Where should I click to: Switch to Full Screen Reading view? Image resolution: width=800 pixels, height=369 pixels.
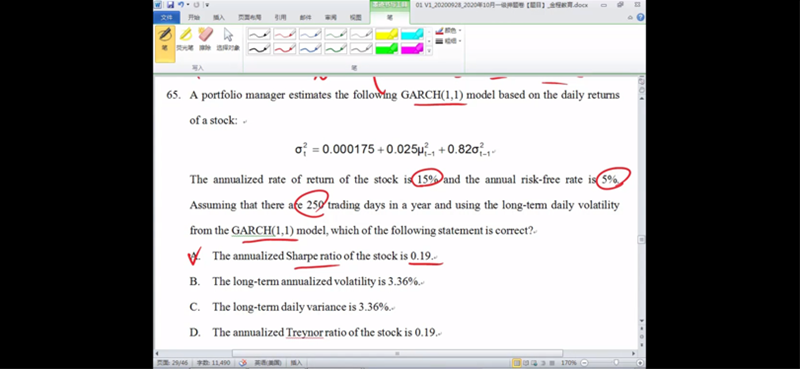point(526,363)
